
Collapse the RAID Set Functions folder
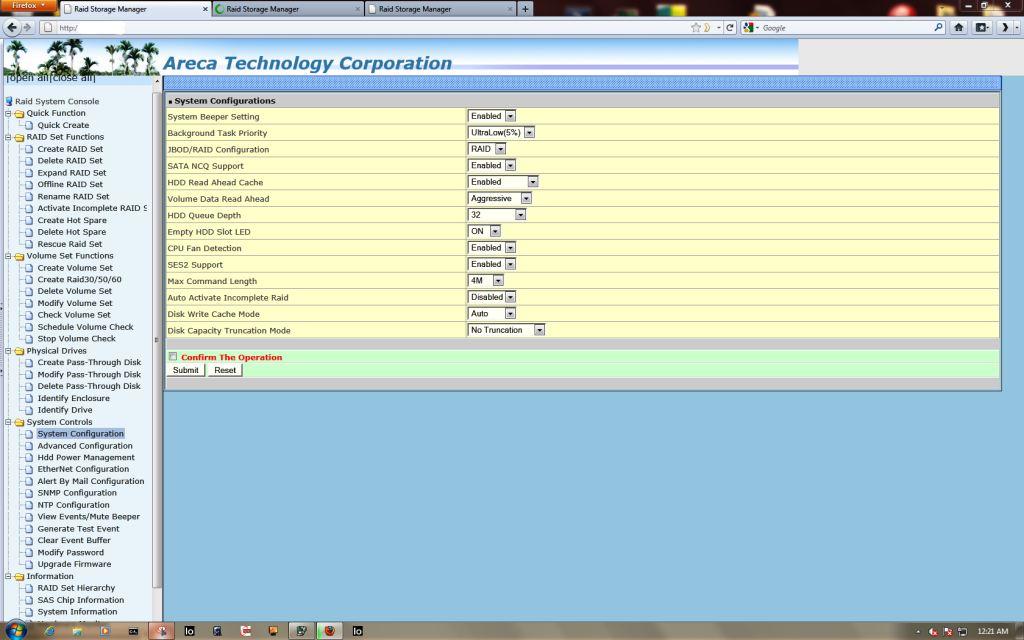click(x=9, y=137)
